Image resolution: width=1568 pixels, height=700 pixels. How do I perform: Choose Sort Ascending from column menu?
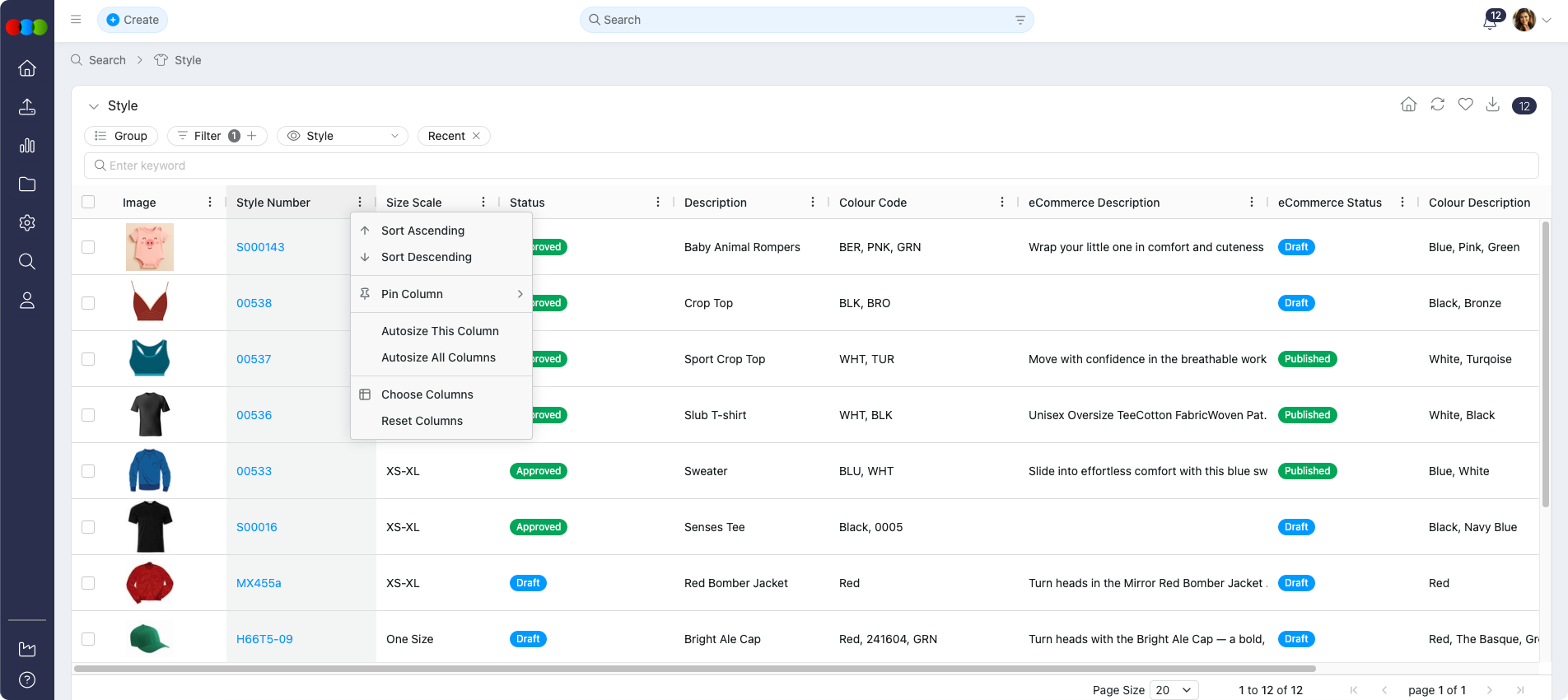[x=422, y=231]
